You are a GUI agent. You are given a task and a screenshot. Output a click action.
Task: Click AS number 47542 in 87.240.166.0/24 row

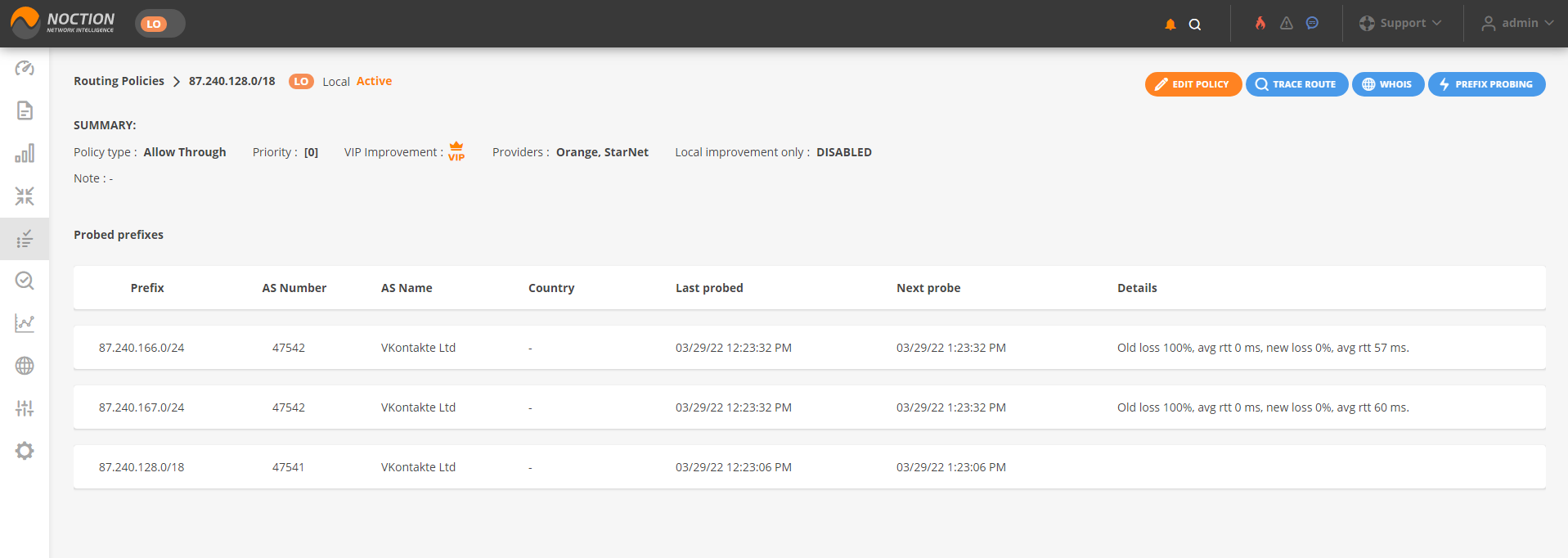[x=289, y=348]
